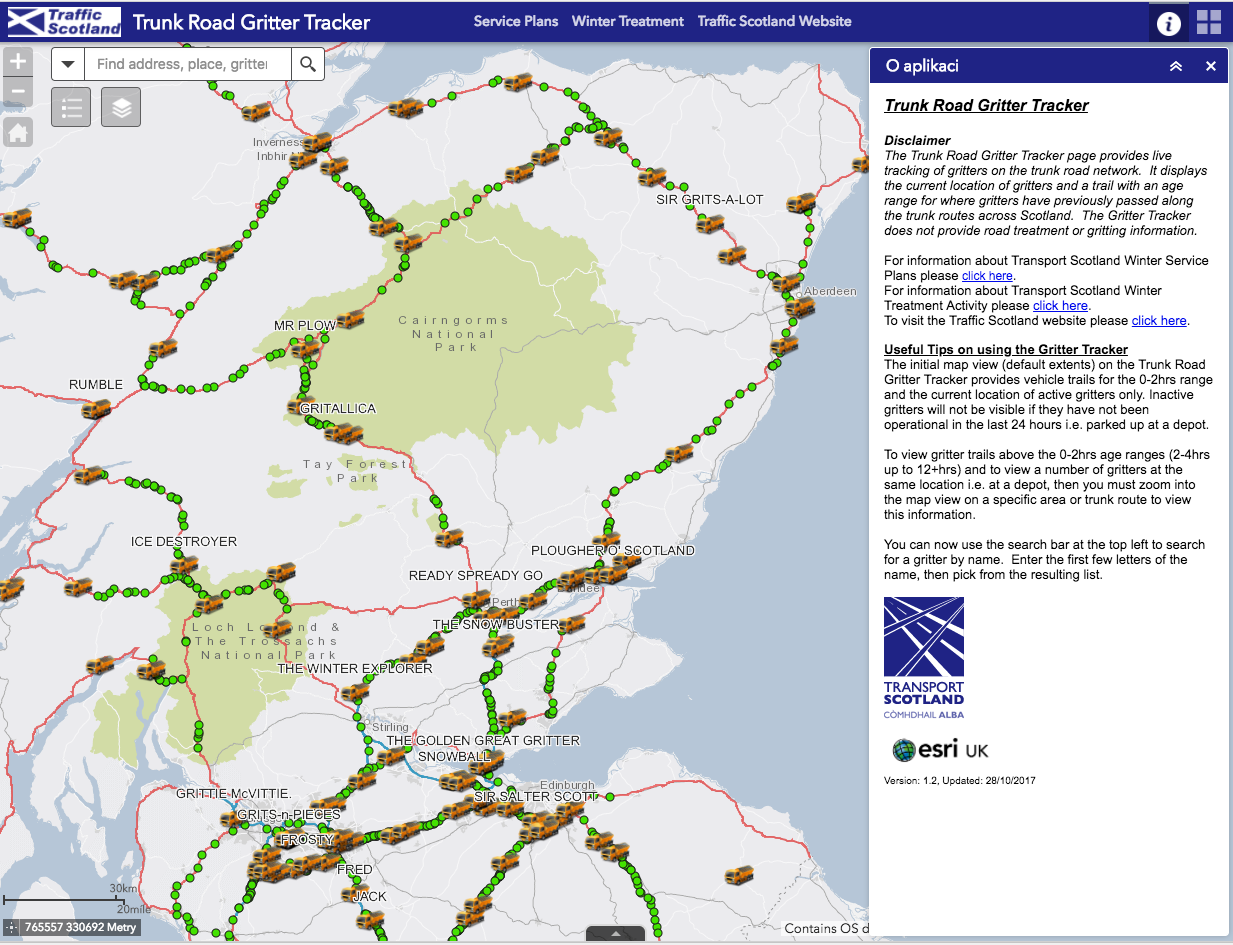This screenshot has height=945, width=1233.
Task: Focus the Find address search field
Action: pos(188,64)
